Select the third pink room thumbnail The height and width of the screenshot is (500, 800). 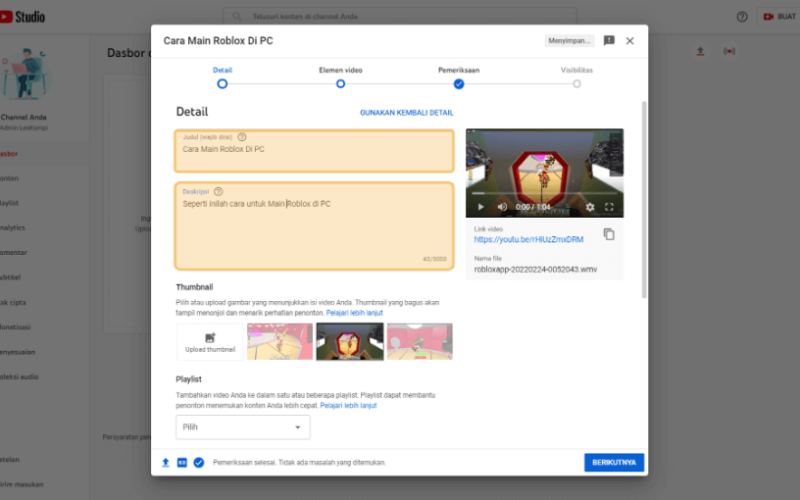click(x=419, y=341)
